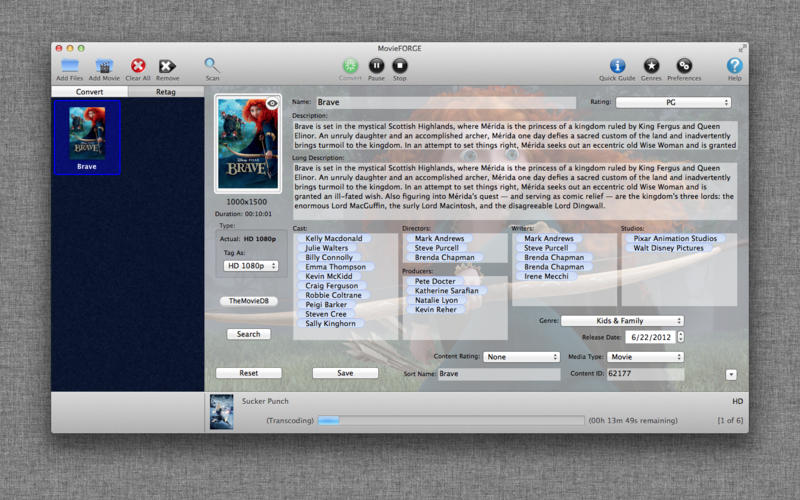The width and height of the screenshot is (800, 500).
Task: Select writer Steve Purcell in Writers list
Action: pyautogui.click(x=546, y=248)
